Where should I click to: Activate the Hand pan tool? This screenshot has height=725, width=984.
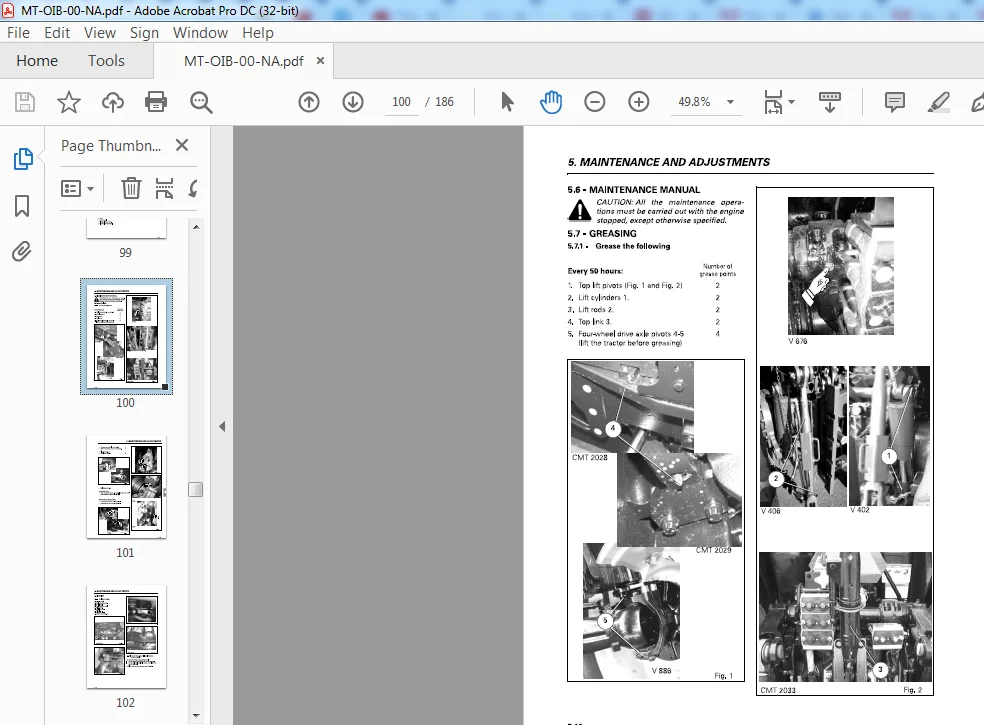click(x=550, y=102)
